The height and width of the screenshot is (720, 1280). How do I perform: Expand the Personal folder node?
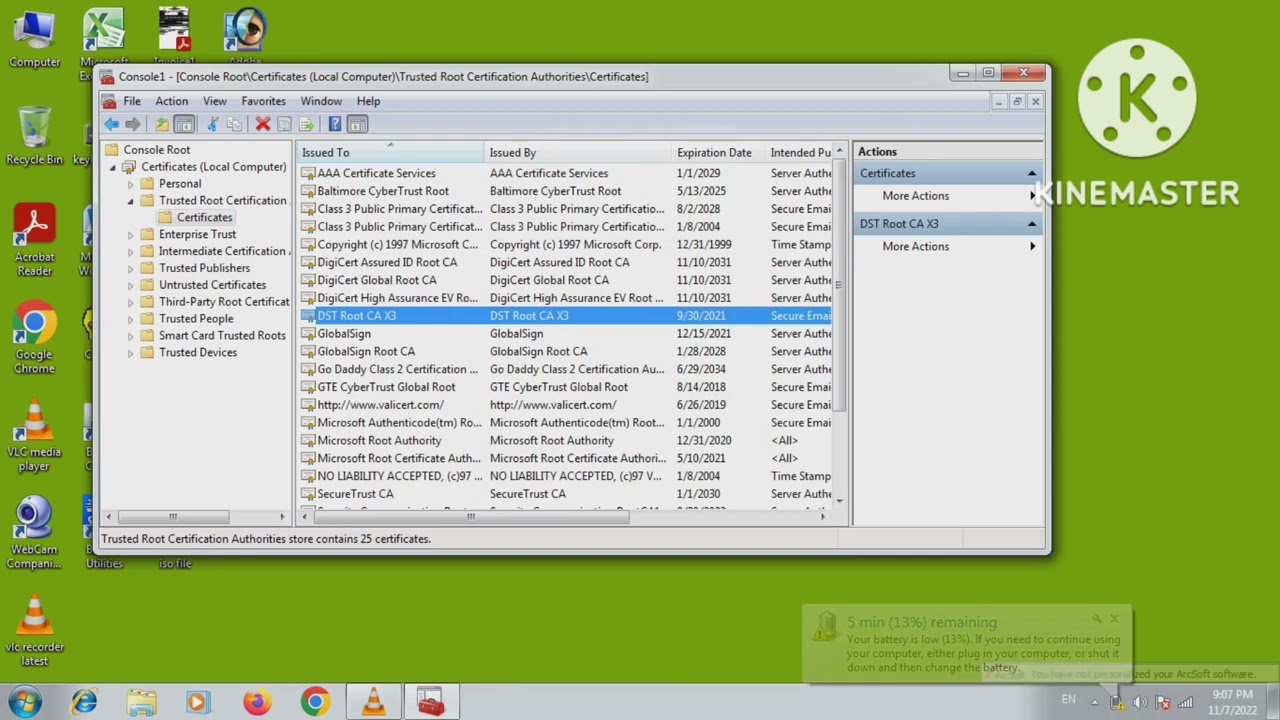pos(130,184)
